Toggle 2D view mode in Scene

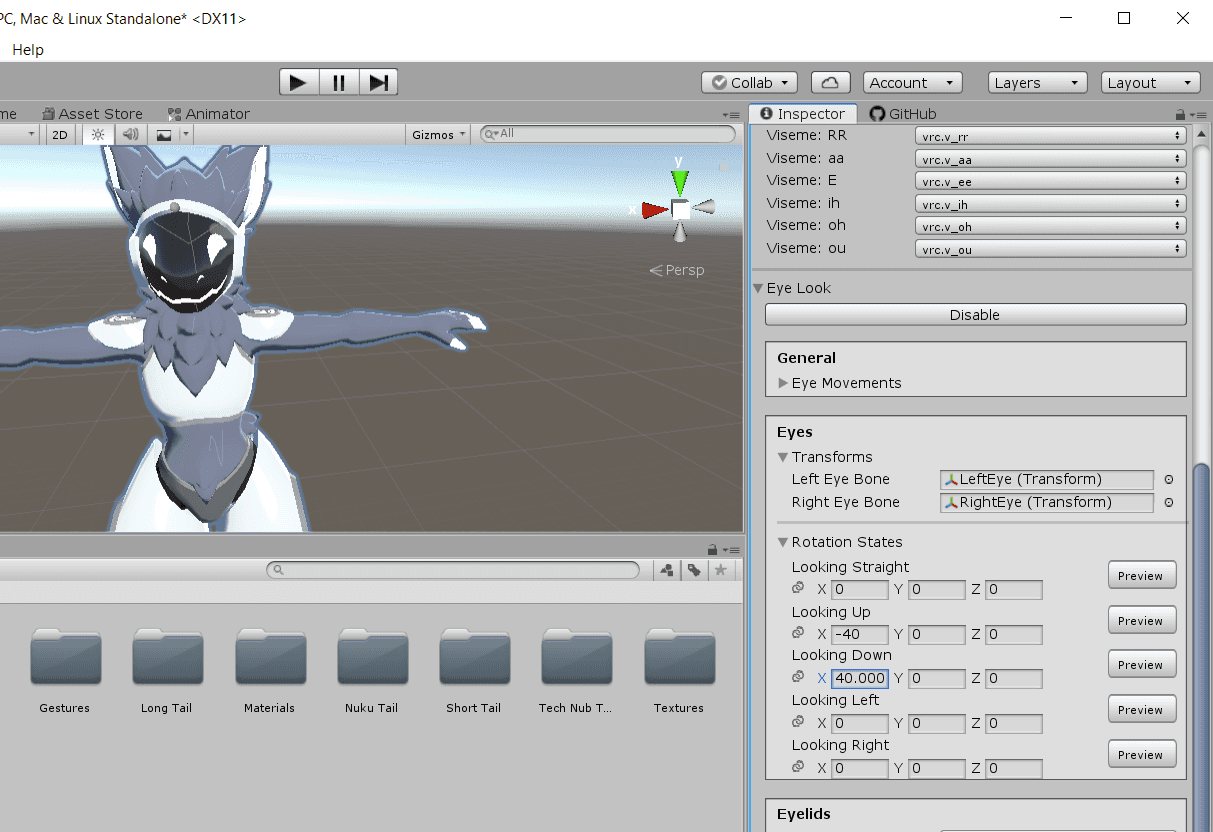(x=60, y=135)
